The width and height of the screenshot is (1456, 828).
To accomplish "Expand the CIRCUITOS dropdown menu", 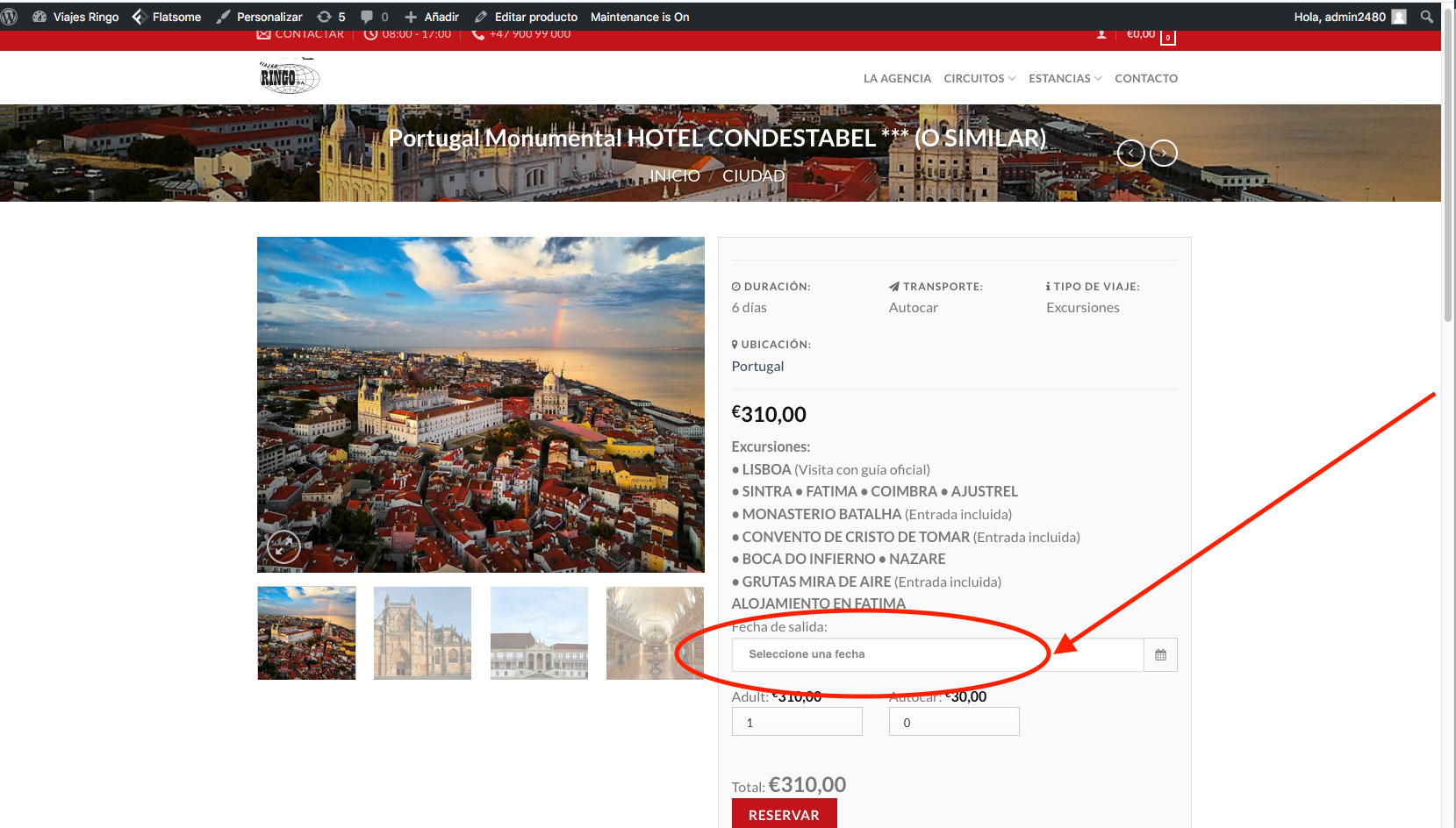I will click(x=979, y=78).
